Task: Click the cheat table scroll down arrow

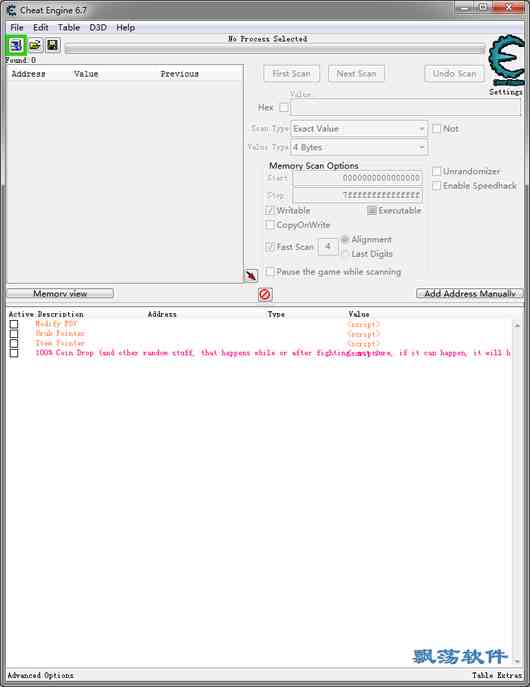Action: click(517, 661)
